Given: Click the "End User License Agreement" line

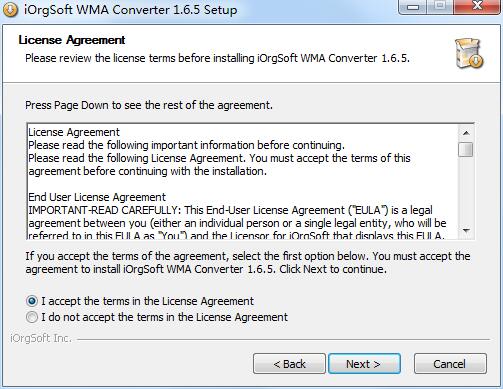Looking at the screenshot, I should click(x=97, y=197).
